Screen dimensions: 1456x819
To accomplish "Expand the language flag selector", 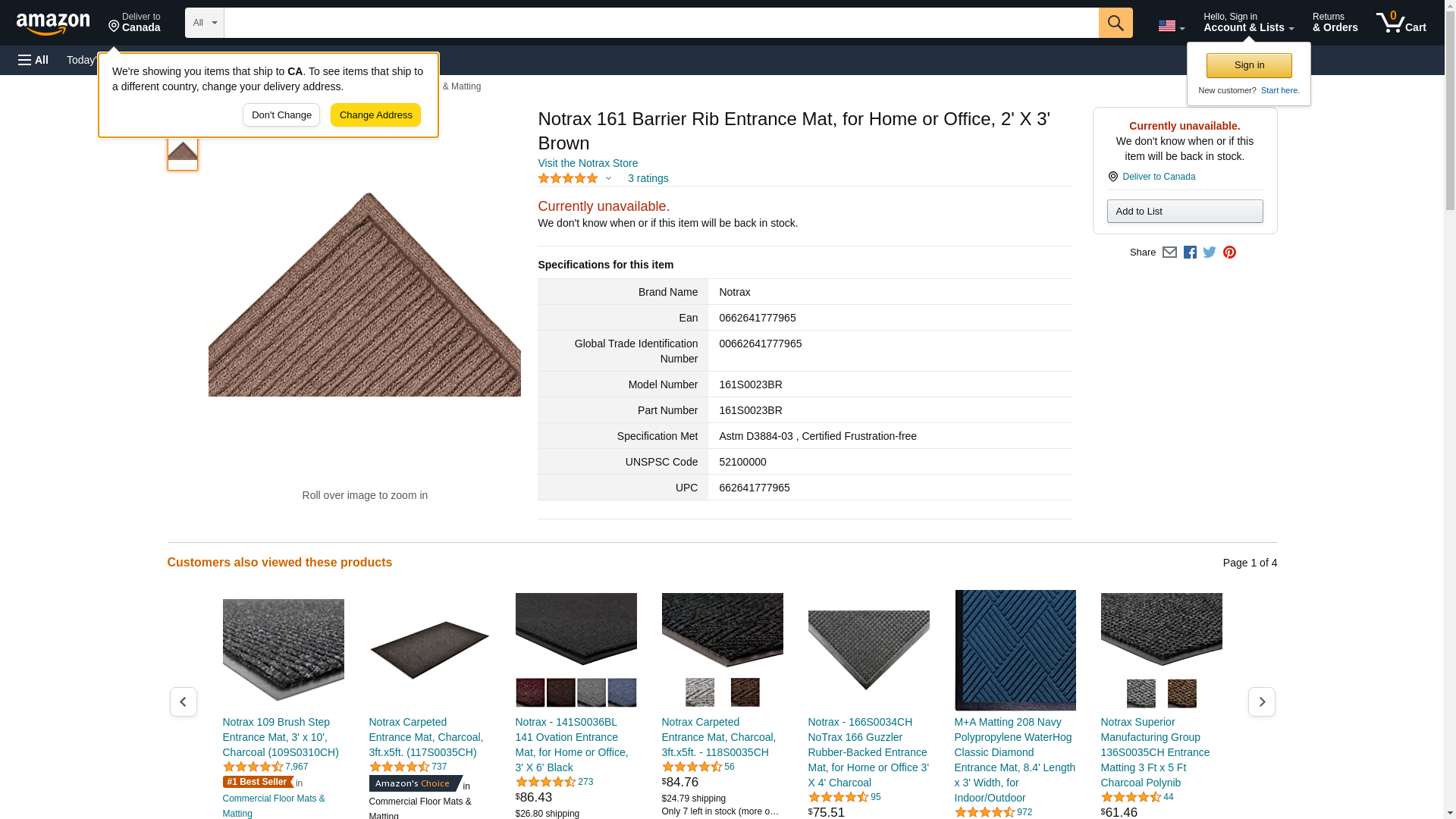I will click(x=1171, y=26).
